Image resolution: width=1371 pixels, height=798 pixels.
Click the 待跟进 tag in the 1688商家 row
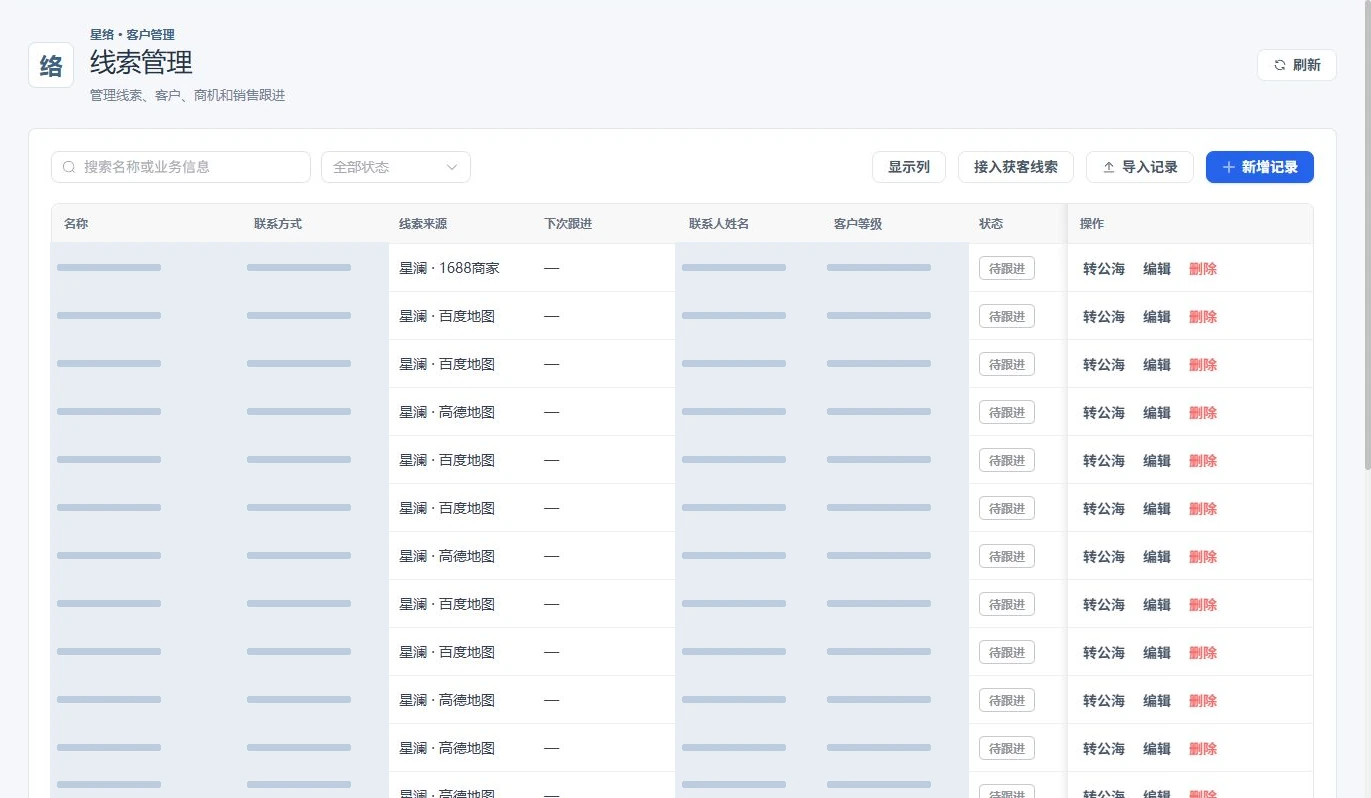pyautogui.click(x=1007, y=268)
